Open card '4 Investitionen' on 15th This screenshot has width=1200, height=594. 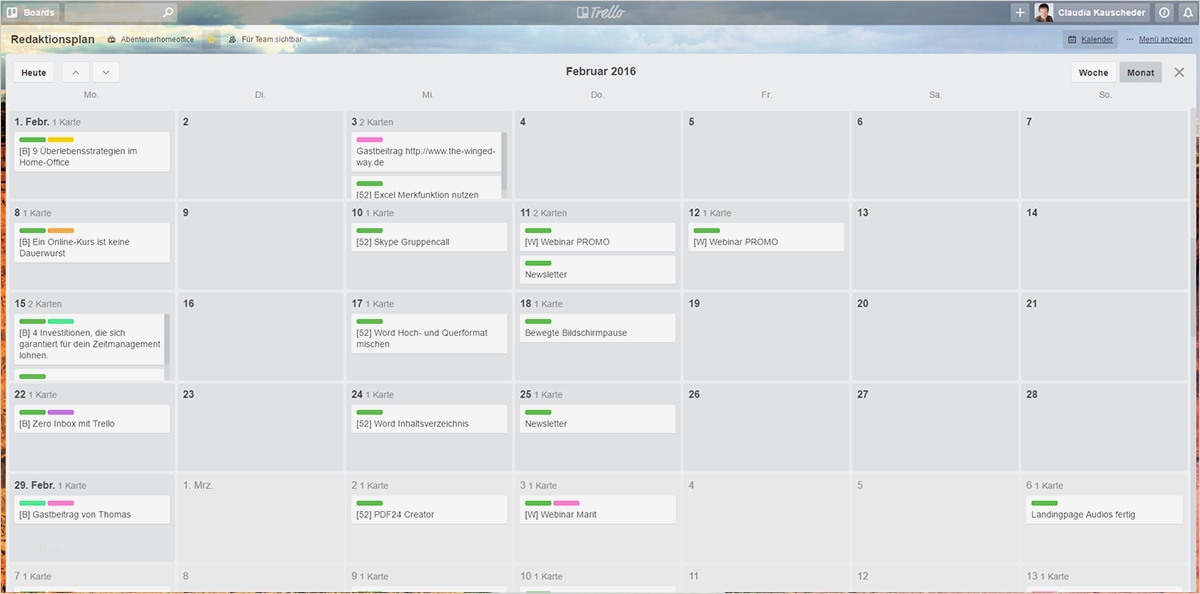click(89, 340)
